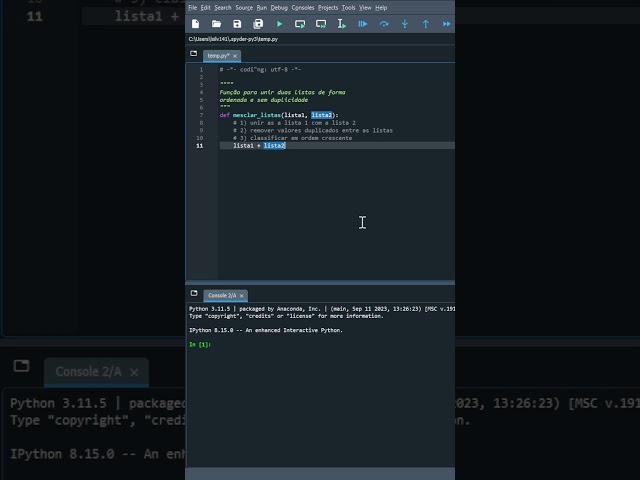
Task: Click the enlarged background Console 2/A tab
Action: pos(96,372)
